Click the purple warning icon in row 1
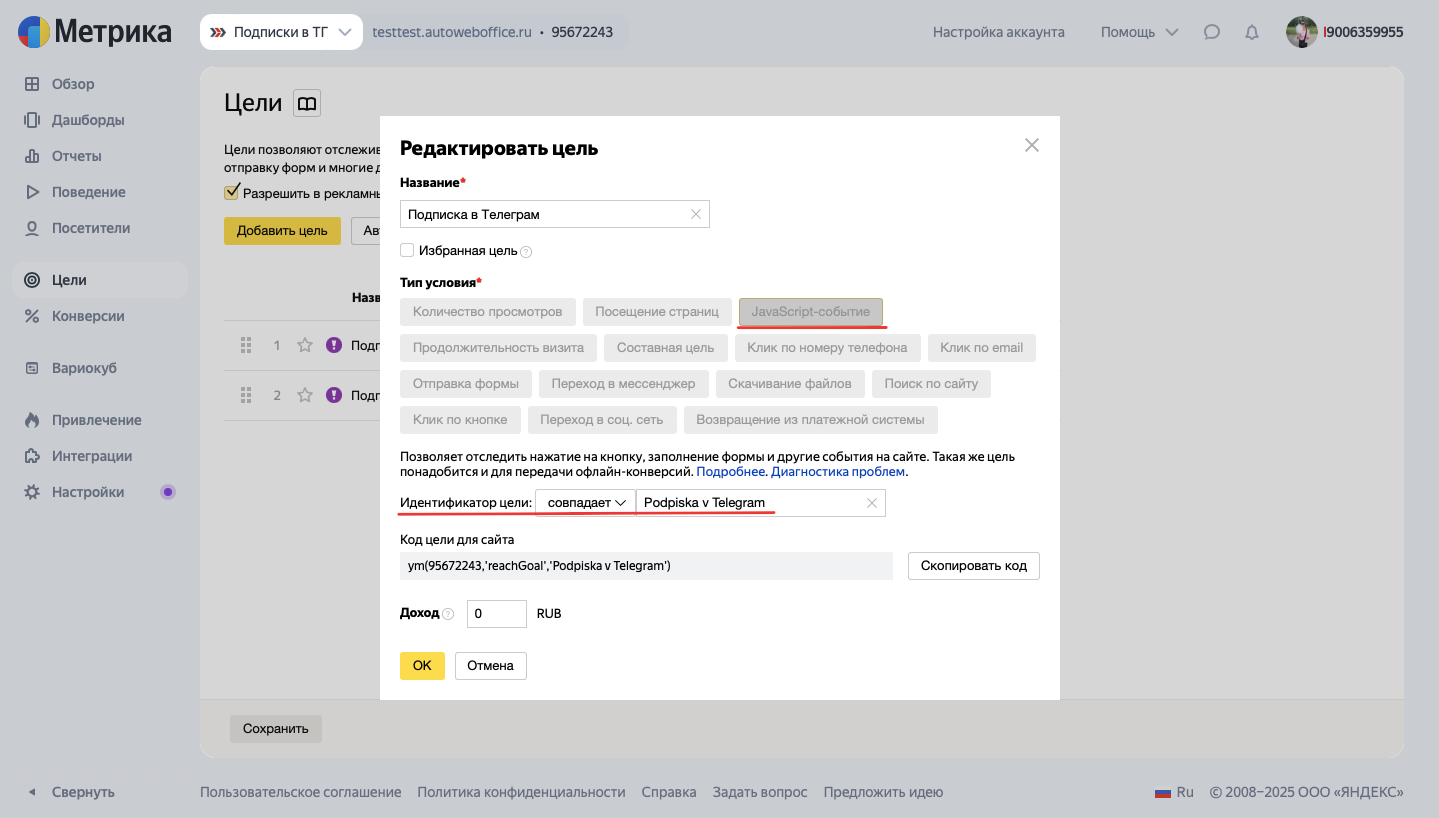 (334, 345)
